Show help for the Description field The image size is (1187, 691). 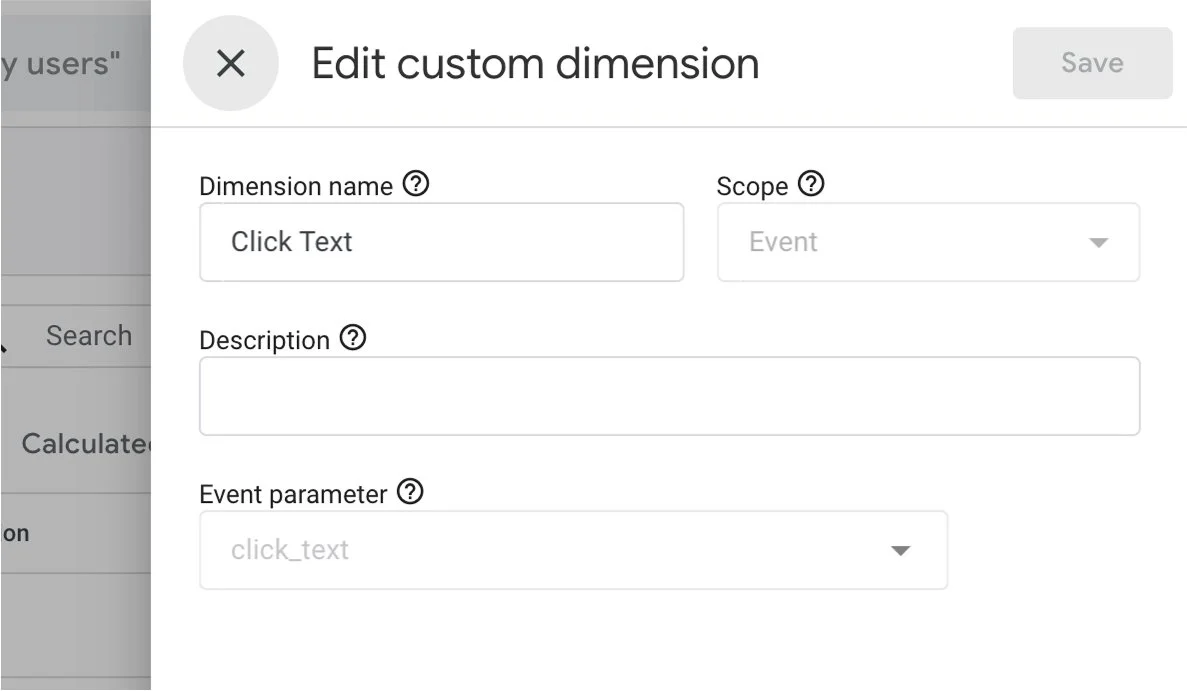tap(353, 338)
